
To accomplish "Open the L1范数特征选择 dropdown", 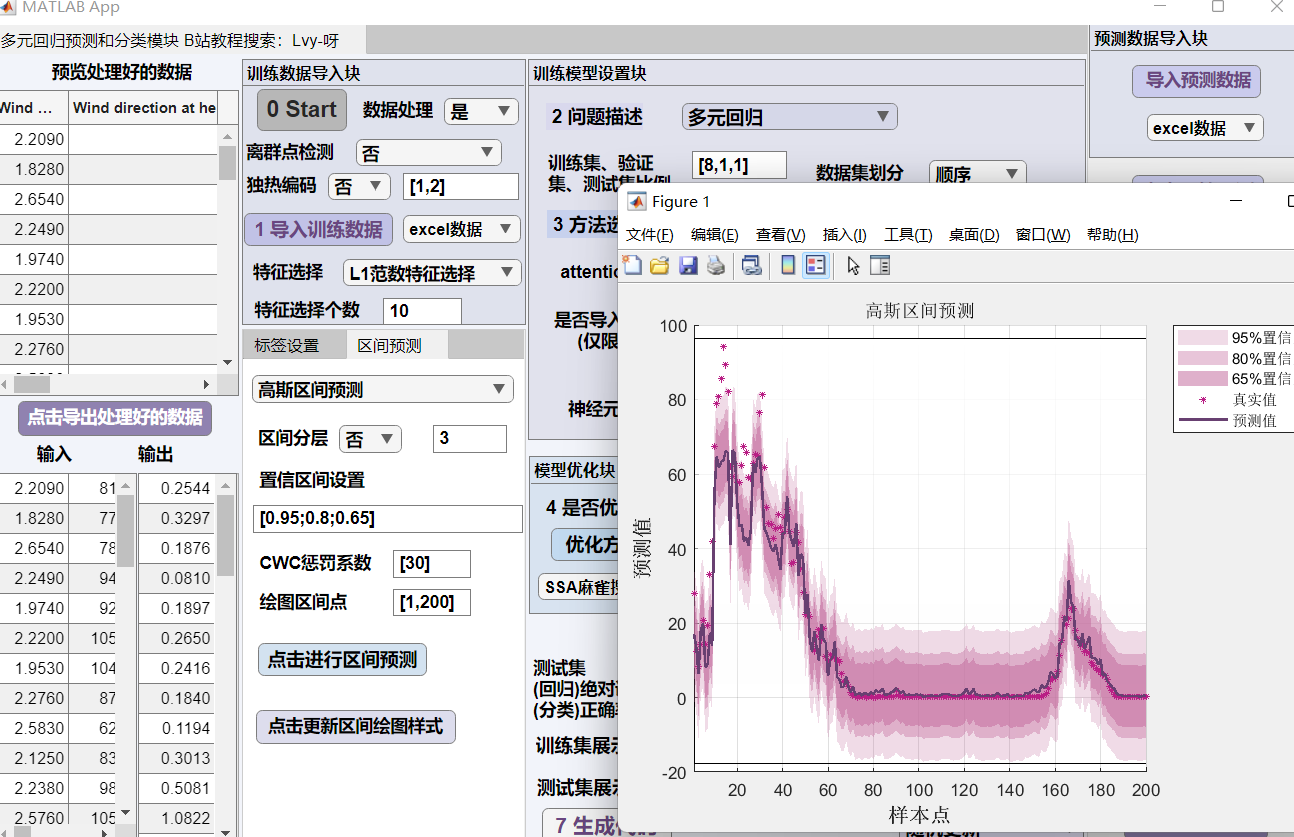I will point(431,273).
